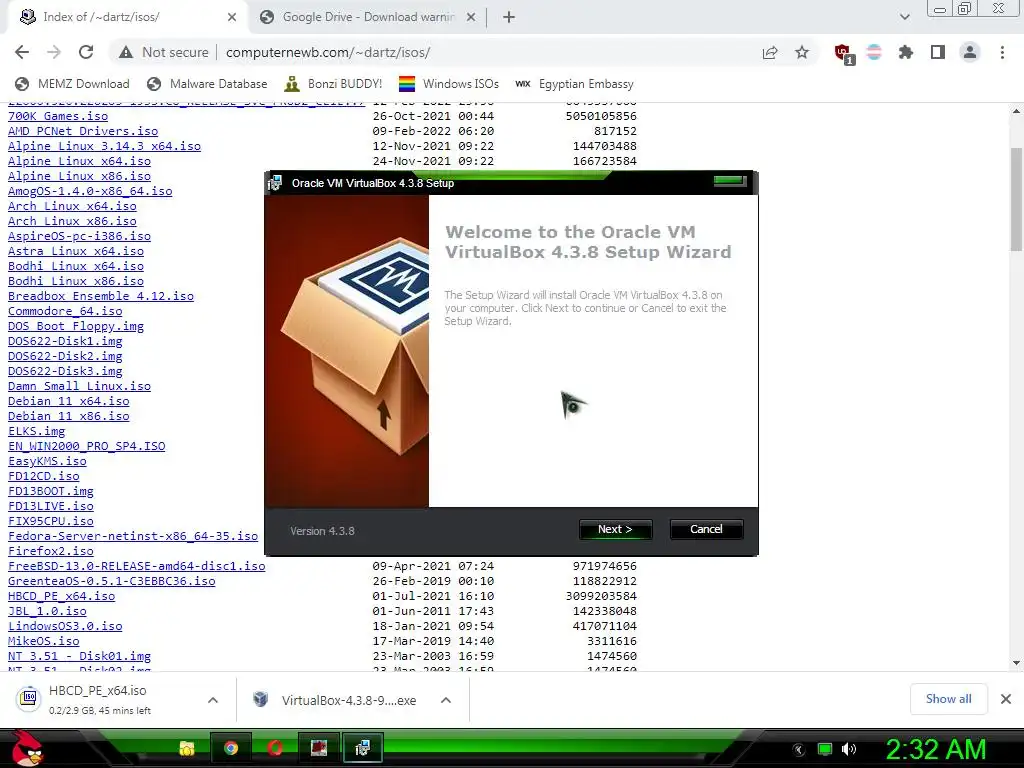Click the 2:32 AM clock
Screen dimensions: 1024x768
pos(936,749)
